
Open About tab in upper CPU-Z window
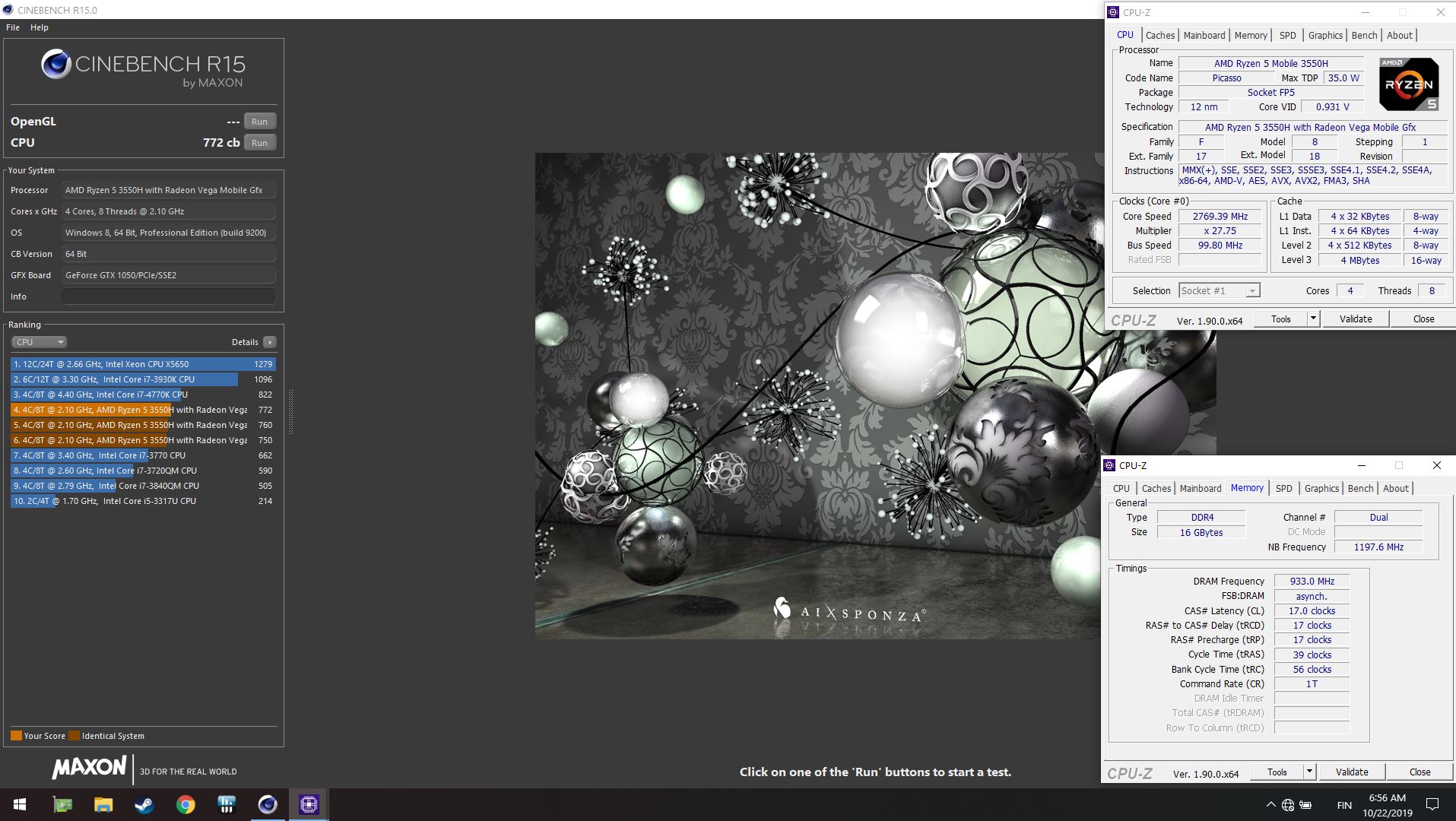1400,36
